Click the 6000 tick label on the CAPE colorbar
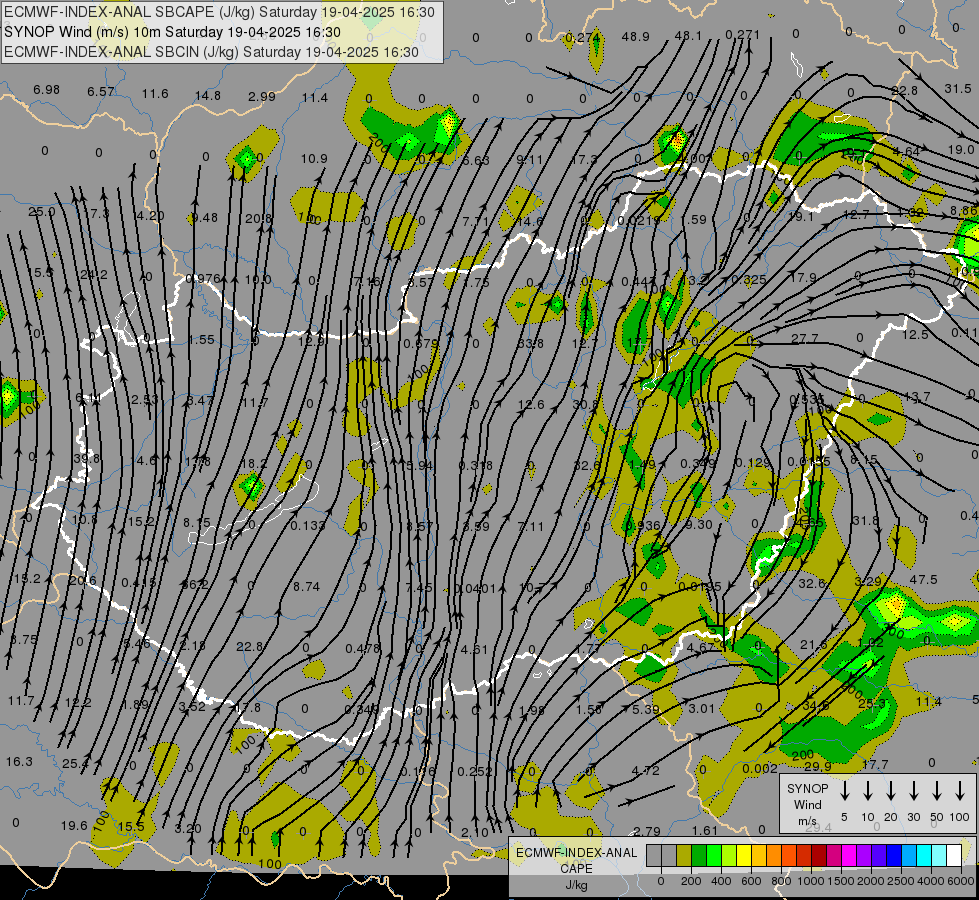This screenshot has width=979, height=900. 962,881
